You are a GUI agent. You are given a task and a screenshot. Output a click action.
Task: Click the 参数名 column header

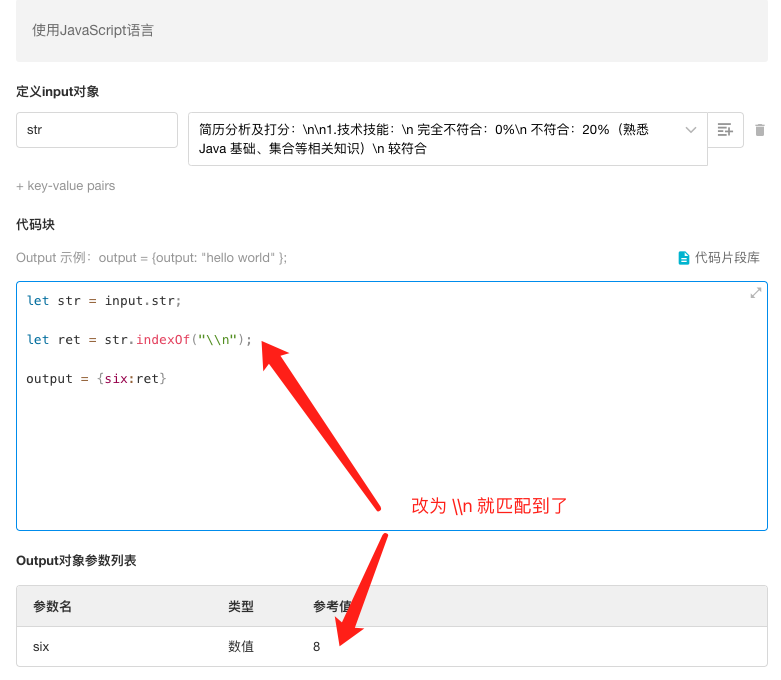click(52, 607)
